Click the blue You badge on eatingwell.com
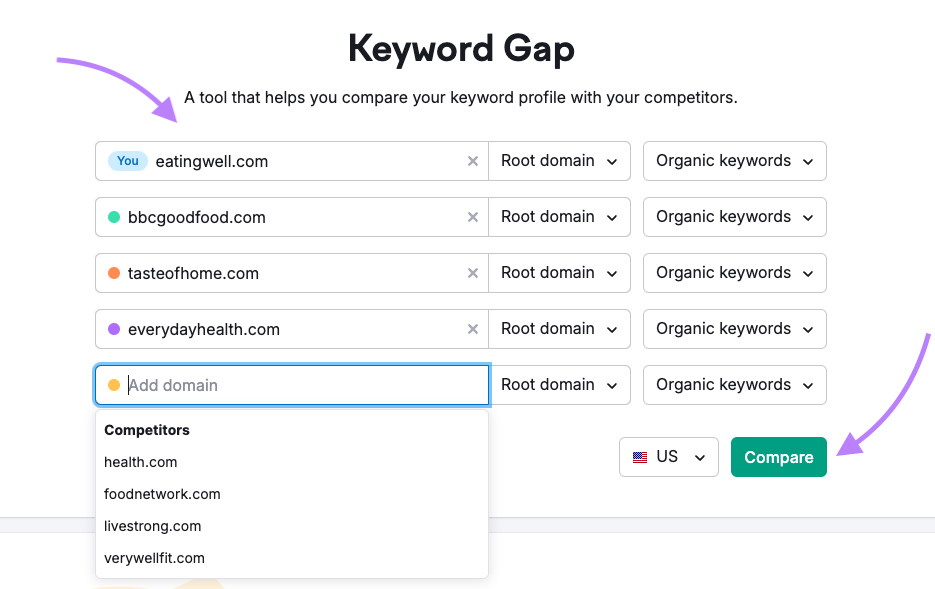 click(x=127, y=161)
